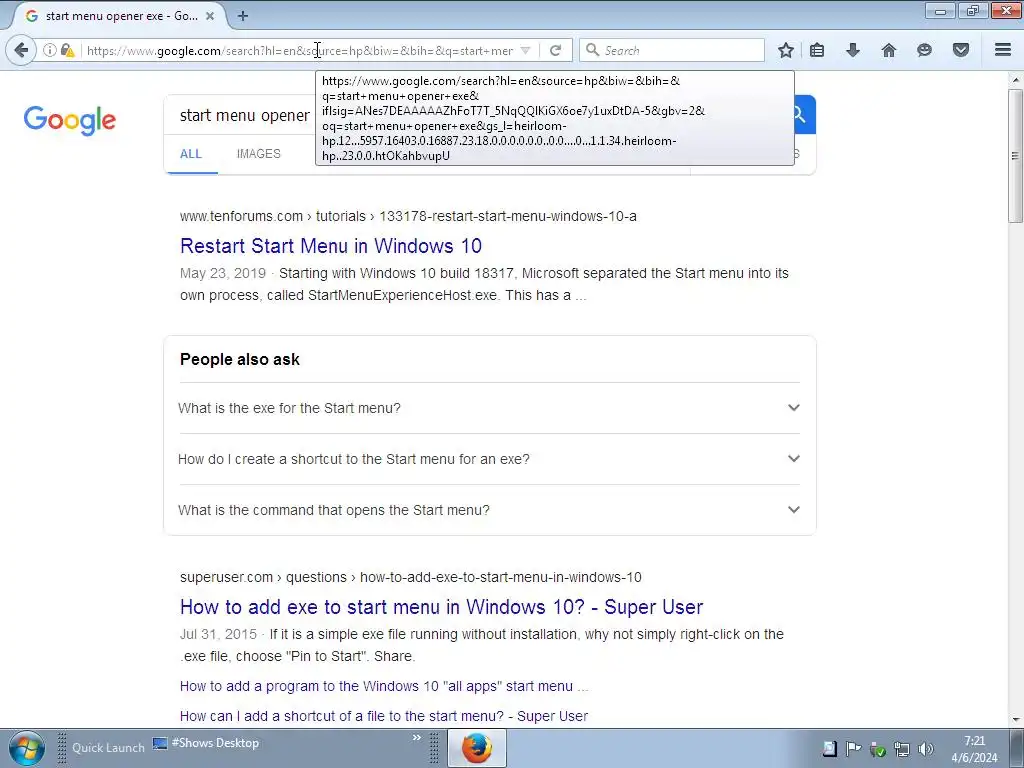Click the padlock warning icon in address bar
Viewport: 1024px width, 768px height.
click(67, 50)
